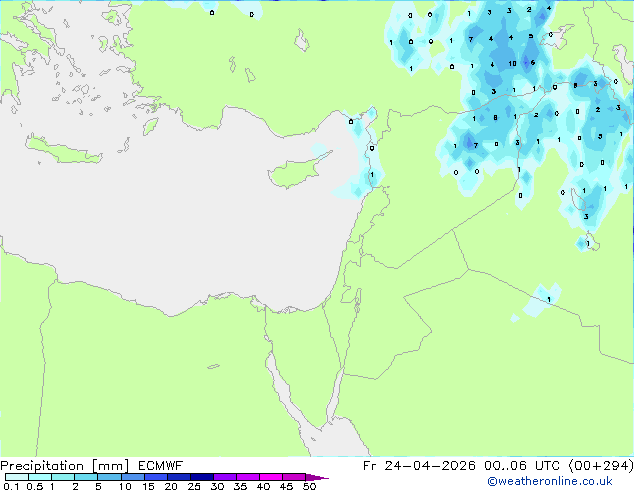Click the '30' legend scale label
This screenshot has width=634, height=490.
tap(217, 486)
